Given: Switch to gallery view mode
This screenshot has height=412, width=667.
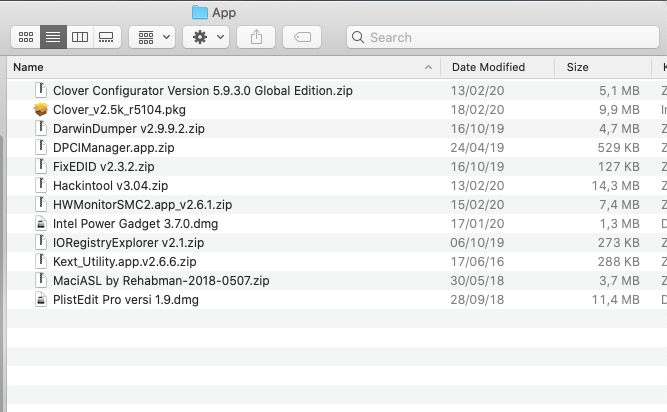Looking at the screenshot, I should point(106,37).
